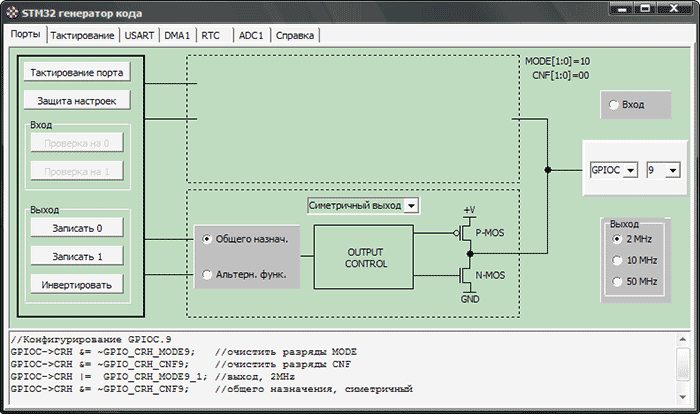Image resolution: width=700 pixels, height=414 pixels.
Task: Click code line //Конфигурирование GPIOC.9
Action: click(x=91, y=339)
